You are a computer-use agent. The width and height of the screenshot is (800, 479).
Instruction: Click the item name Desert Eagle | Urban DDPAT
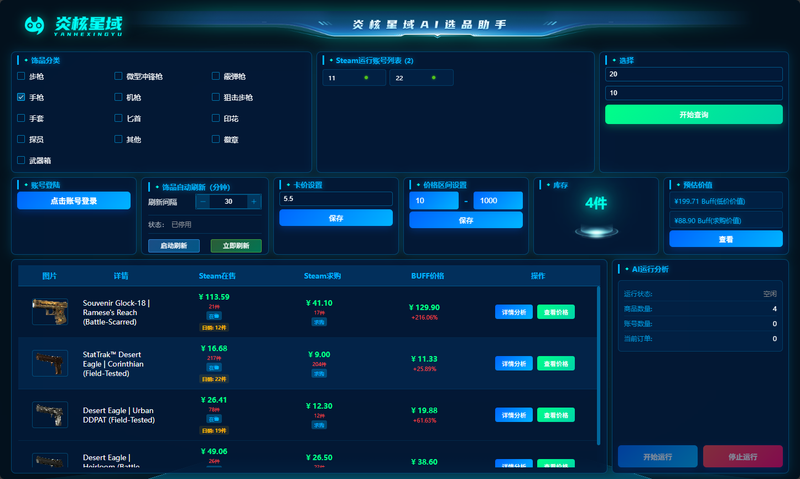pos(118,415)
